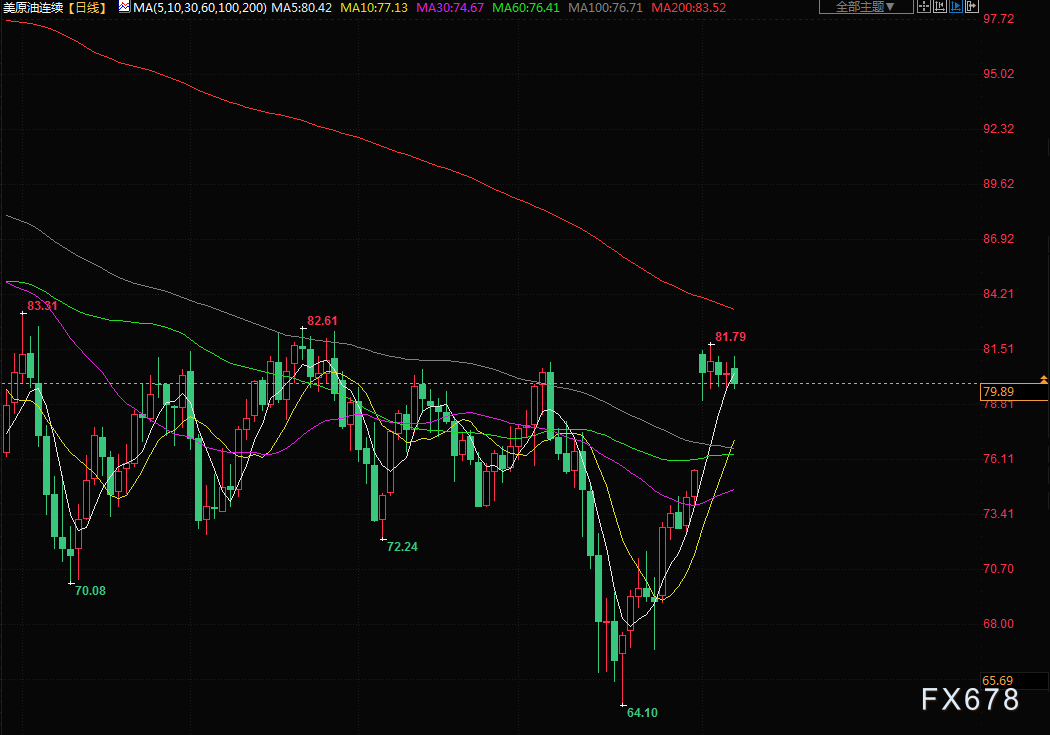
Task: Click the MA indicator chart icon
Action: click(125, 7)
